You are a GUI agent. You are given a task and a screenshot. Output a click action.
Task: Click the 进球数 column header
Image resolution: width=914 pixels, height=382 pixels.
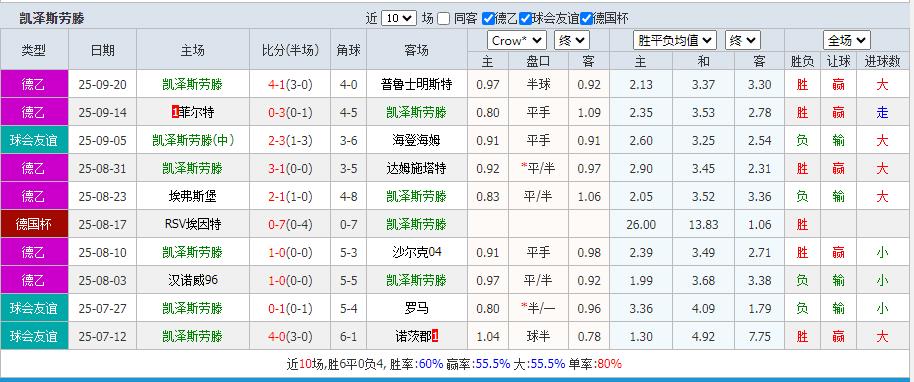pyautogui.click(x=883, y=61)
